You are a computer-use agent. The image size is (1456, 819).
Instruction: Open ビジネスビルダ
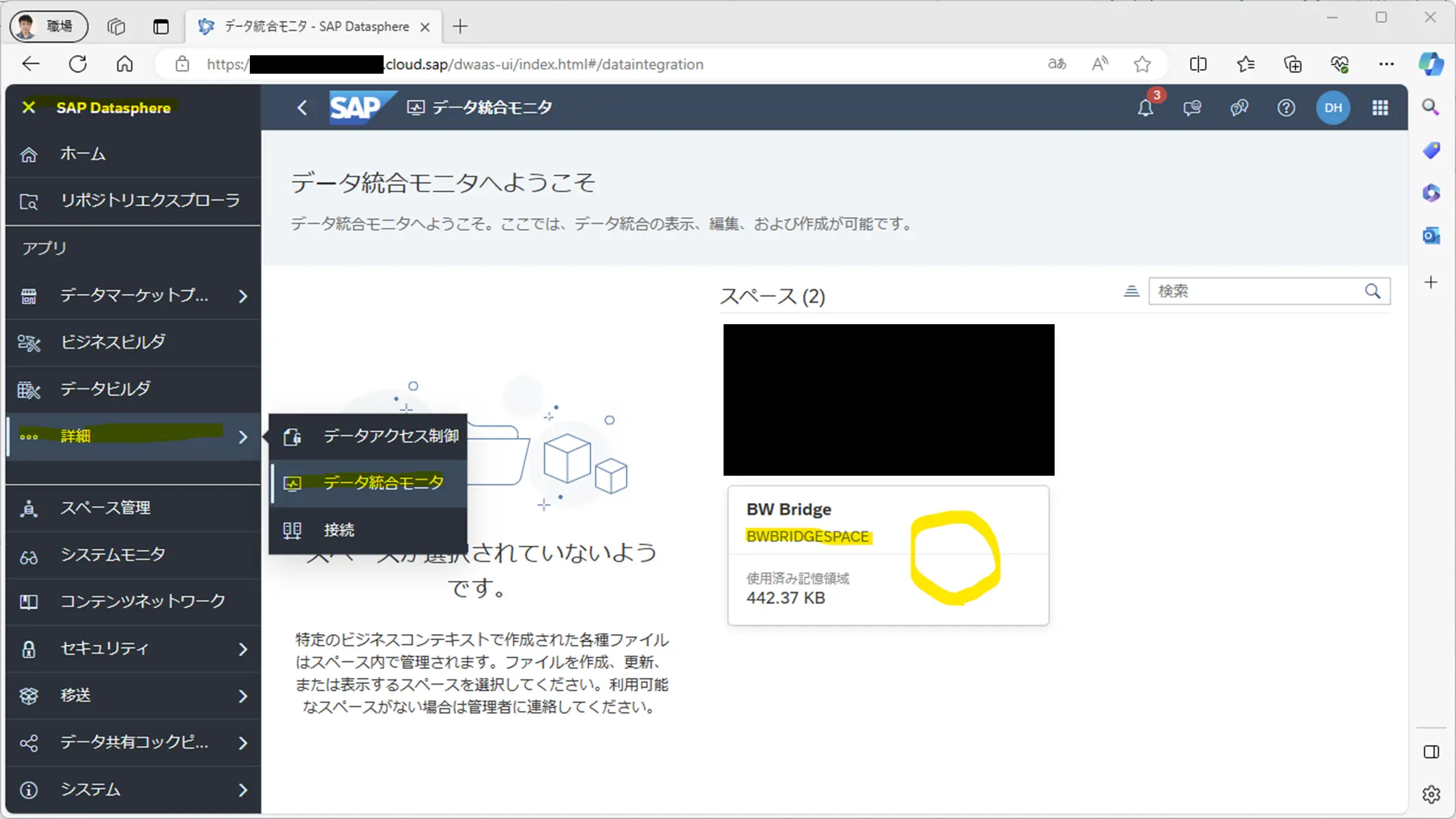click(133, 342)
